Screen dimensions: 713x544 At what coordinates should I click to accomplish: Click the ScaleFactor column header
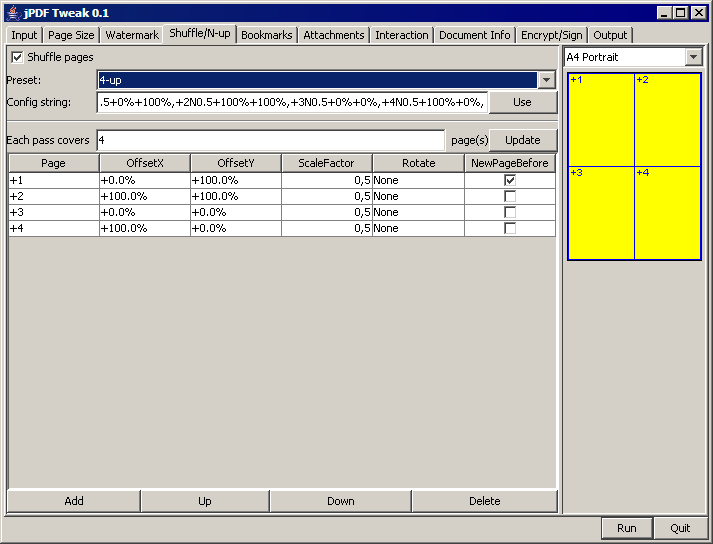coord(326,163)
